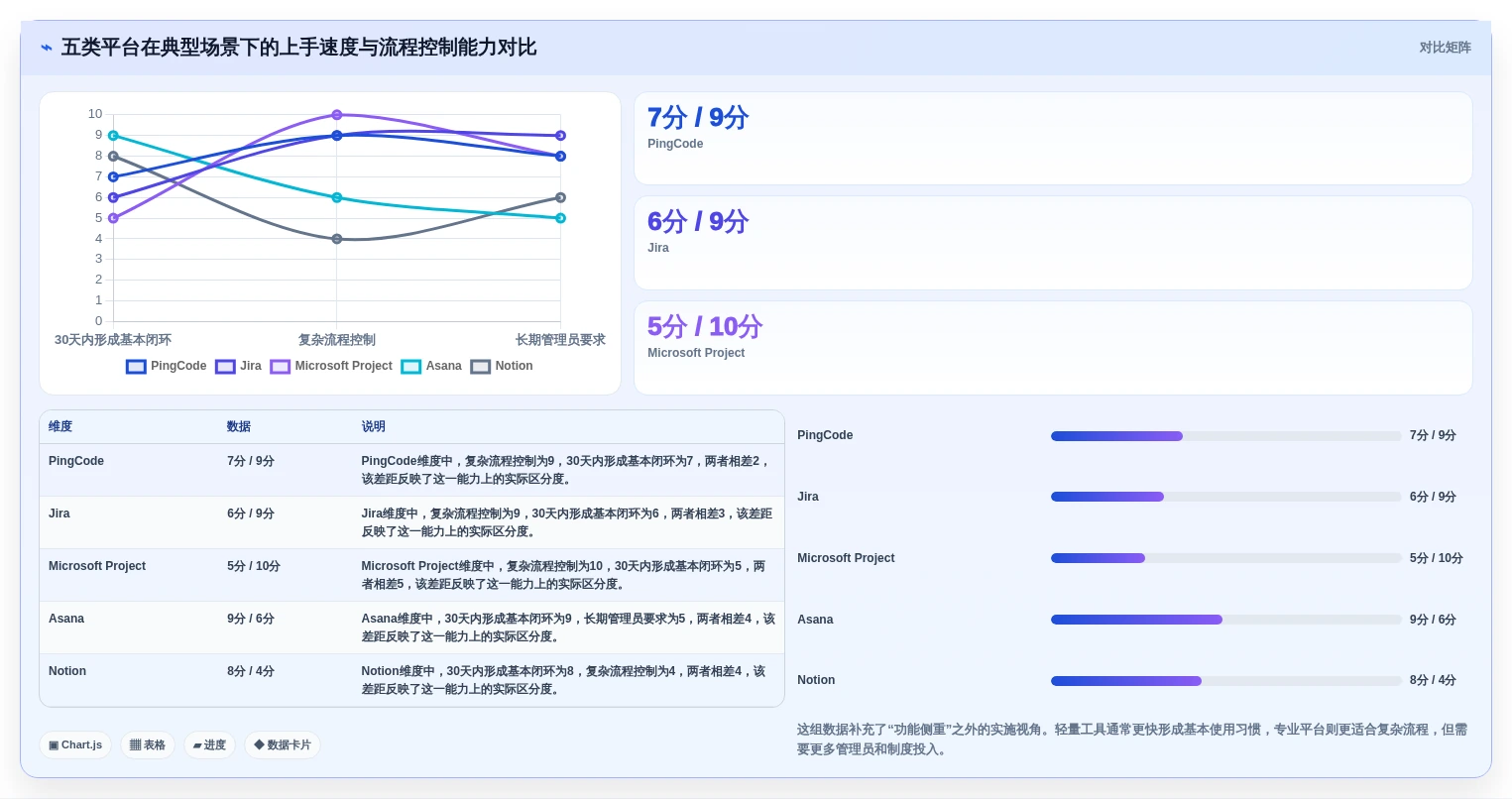Click the lightning icon beside the title
The height and width of the screenshot is (799, 1512).
pos(46,48)
